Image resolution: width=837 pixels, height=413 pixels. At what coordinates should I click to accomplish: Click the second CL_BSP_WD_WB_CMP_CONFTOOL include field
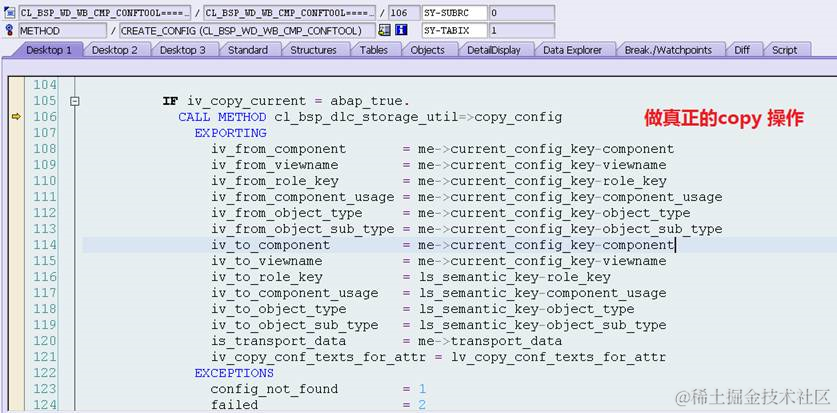(290, 13)
